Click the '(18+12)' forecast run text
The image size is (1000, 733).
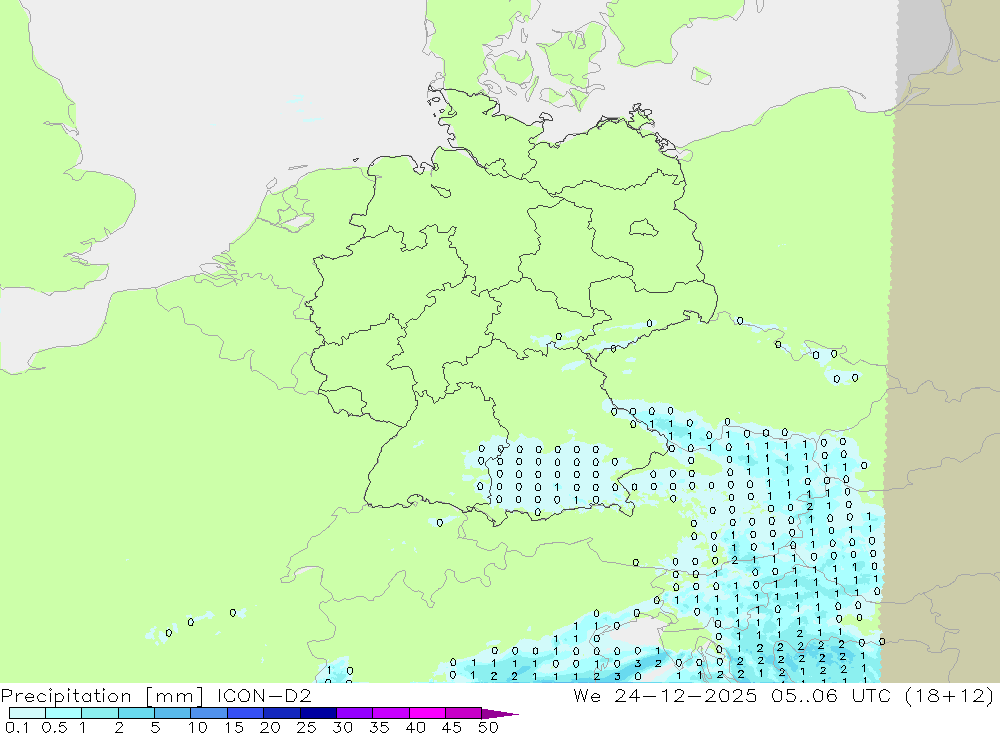pos(949,696)
